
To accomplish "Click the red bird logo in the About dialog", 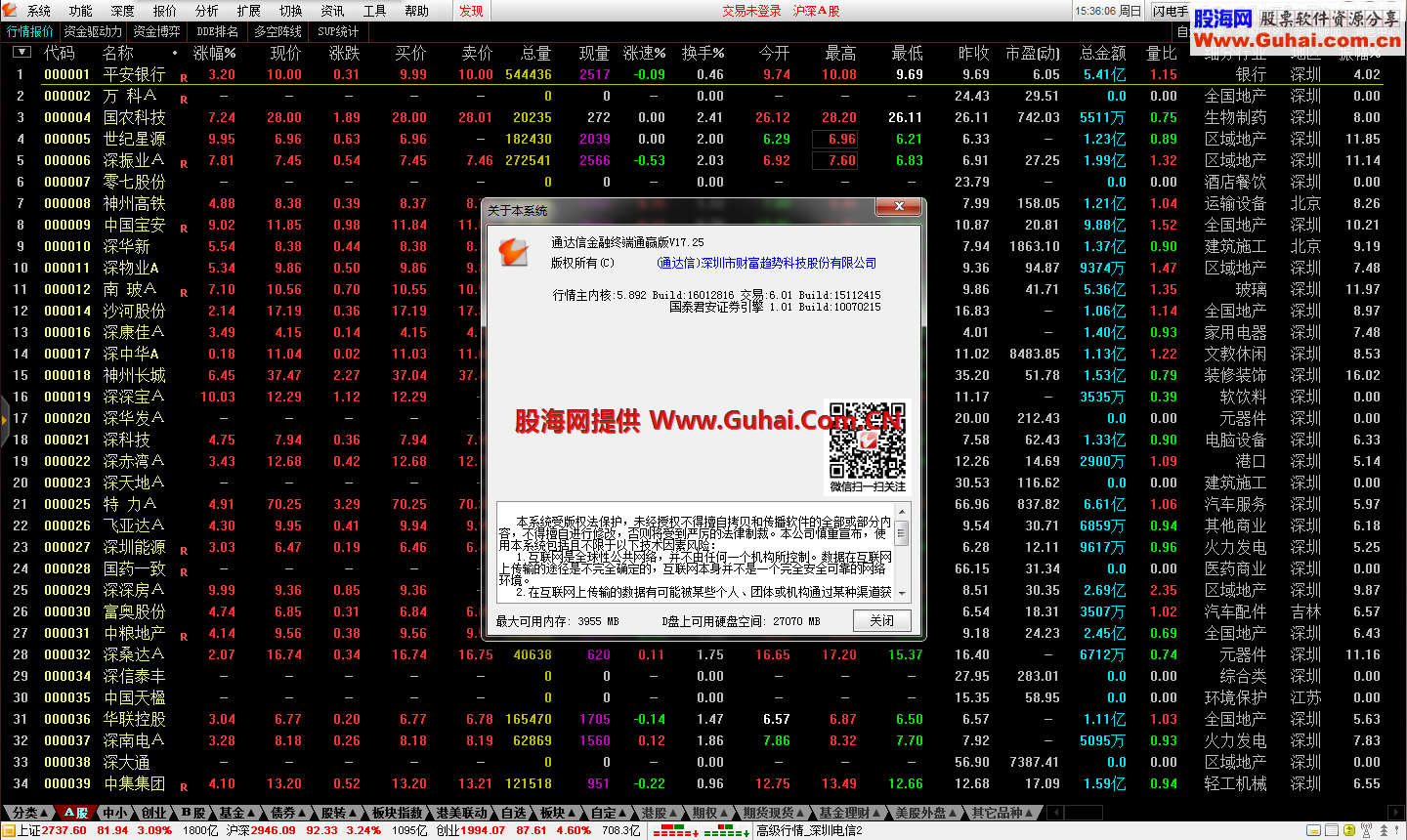I will (x=514, y=251).
